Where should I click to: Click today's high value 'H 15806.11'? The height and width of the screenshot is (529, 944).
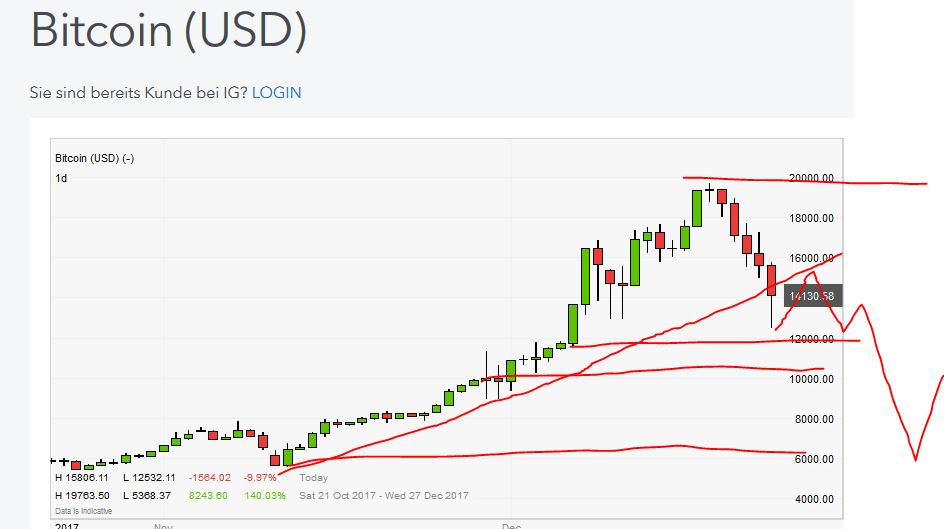[x=82, y=478]
